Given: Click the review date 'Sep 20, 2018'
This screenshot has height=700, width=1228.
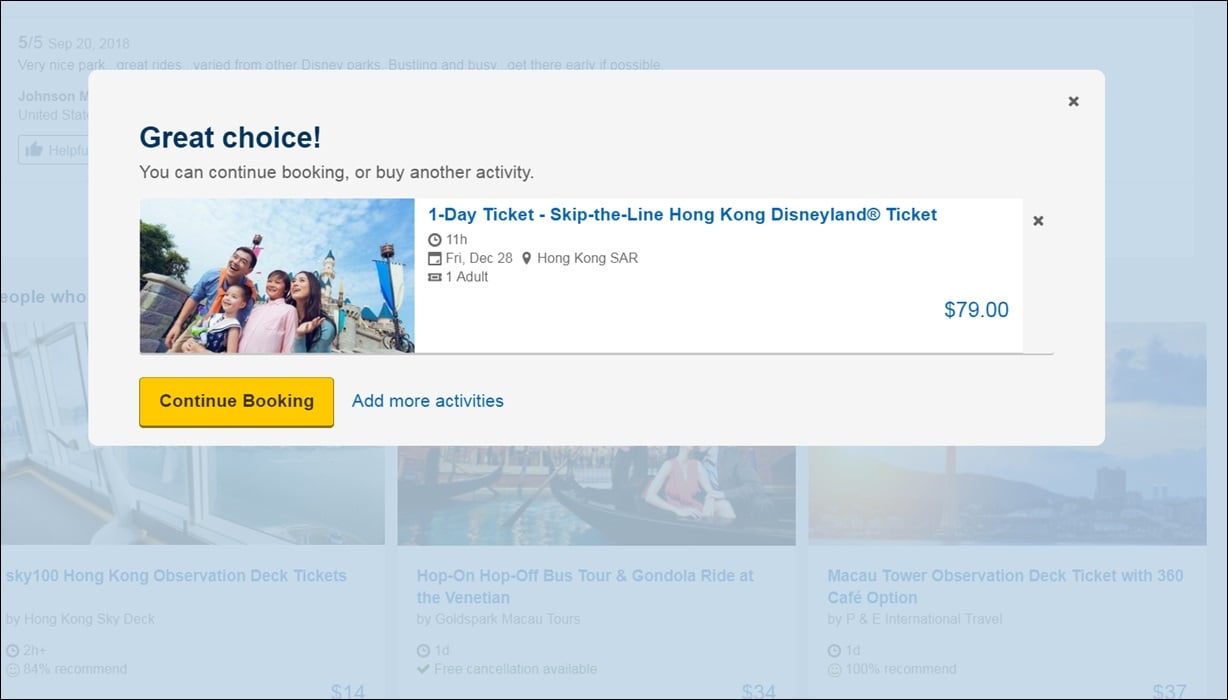Looking at the screenshot, I should pos(89,44).
